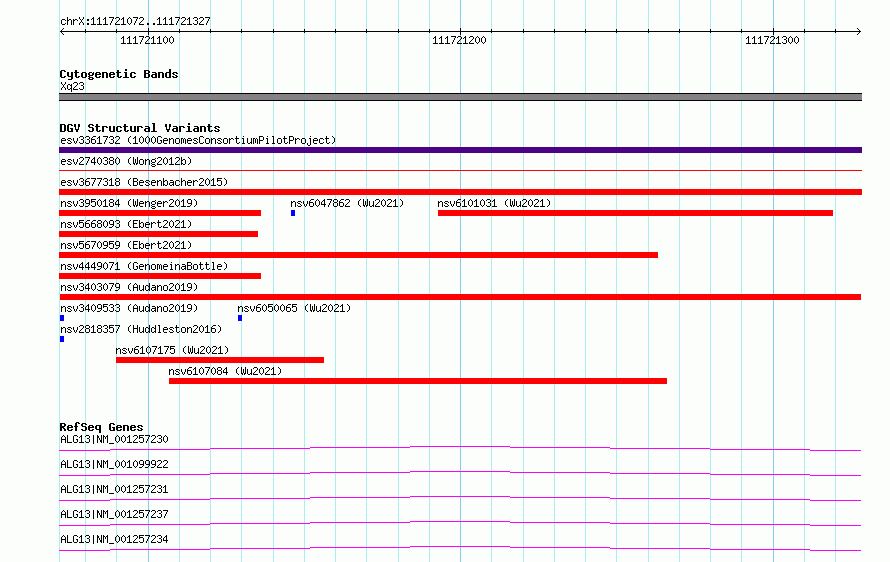The width and height of the screenshot is (890, 562).
Task: Open the esv2740380 (Wong2012b) label
Action: pos(126,161)
